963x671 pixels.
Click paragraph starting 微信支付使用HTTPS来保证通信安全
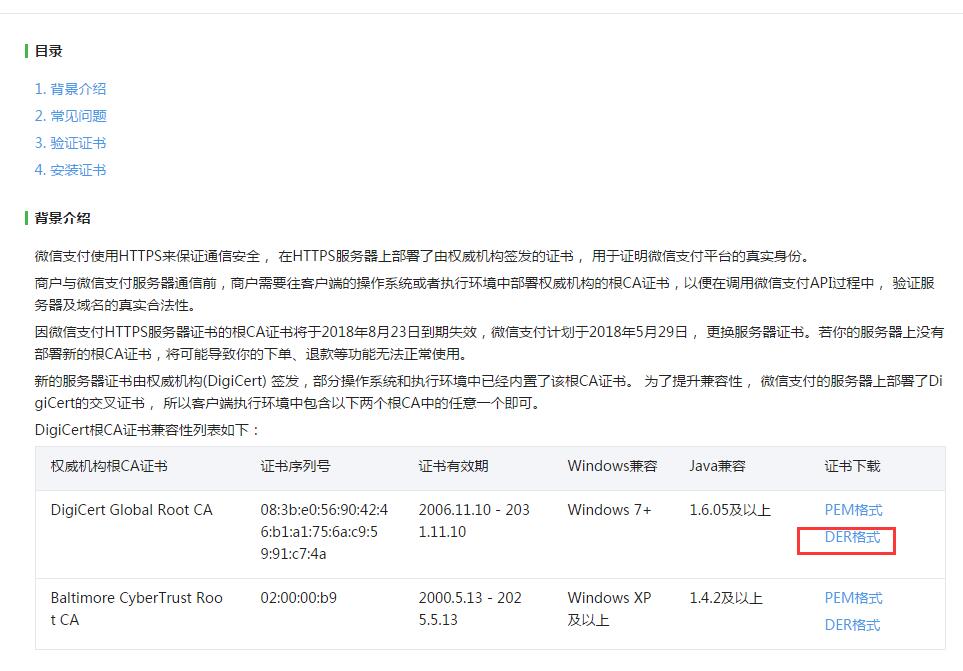click(422, 256)
